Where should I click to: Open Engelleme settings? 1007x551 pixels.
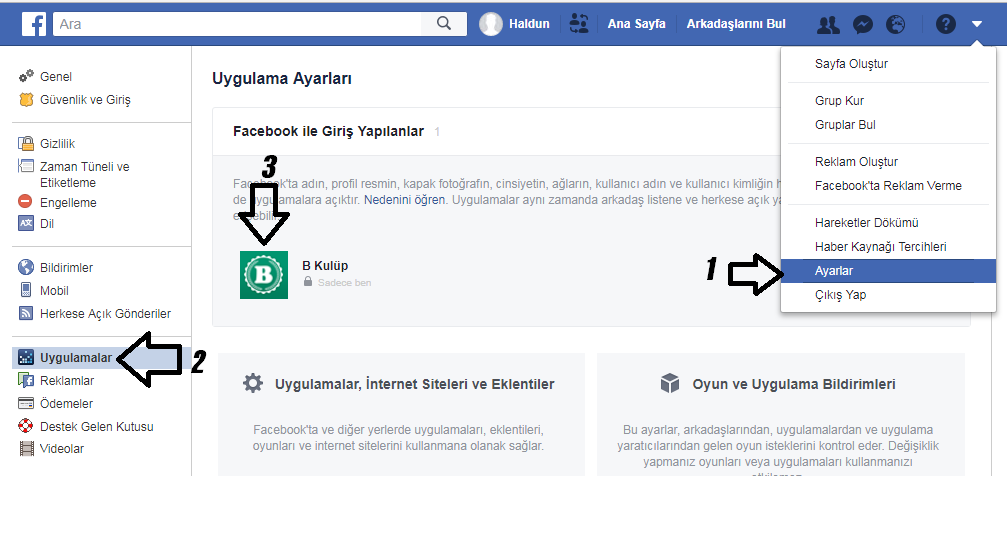[68, 202]
